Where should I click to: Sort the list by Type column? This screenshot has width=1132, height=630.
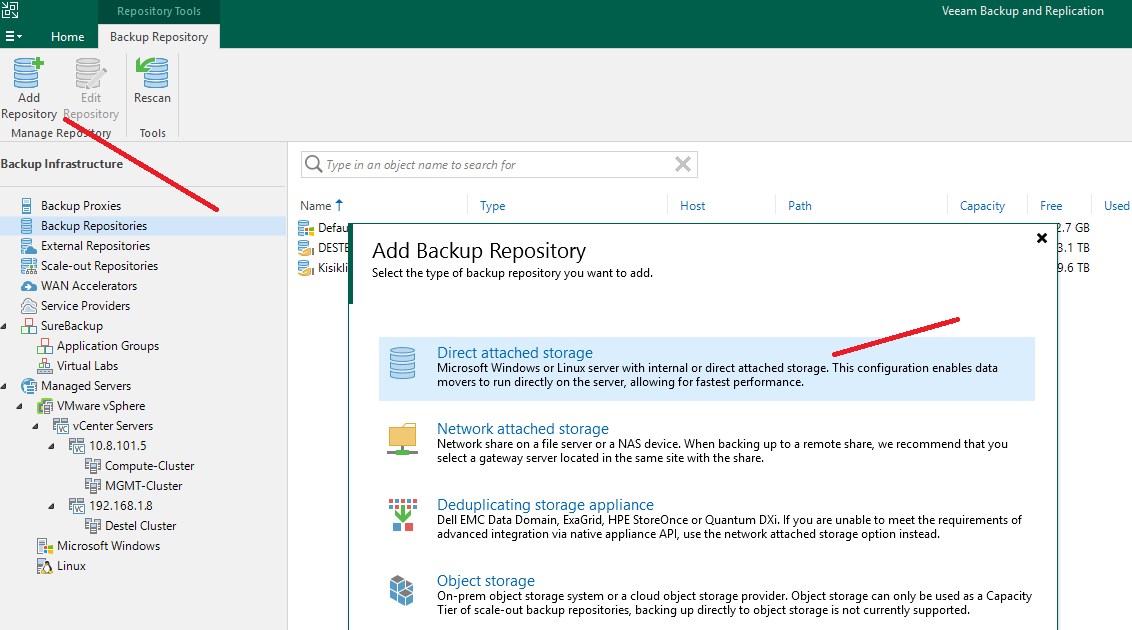click(492, 206)
